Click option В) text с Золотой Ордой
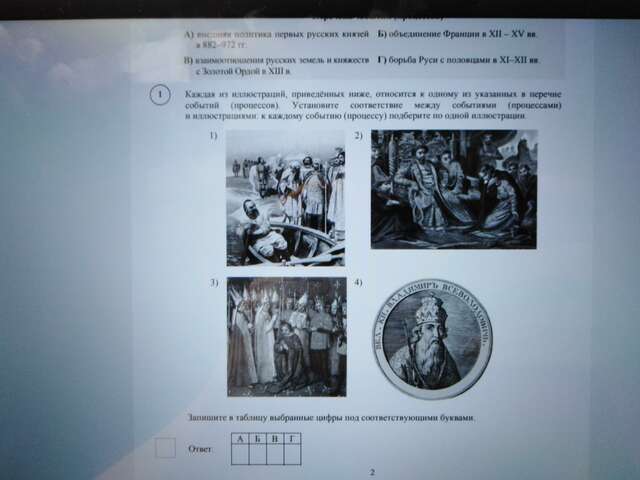Image resolution: width=640 pixels, height=480 pixels. pyautogui.click(x=276, y=66)
